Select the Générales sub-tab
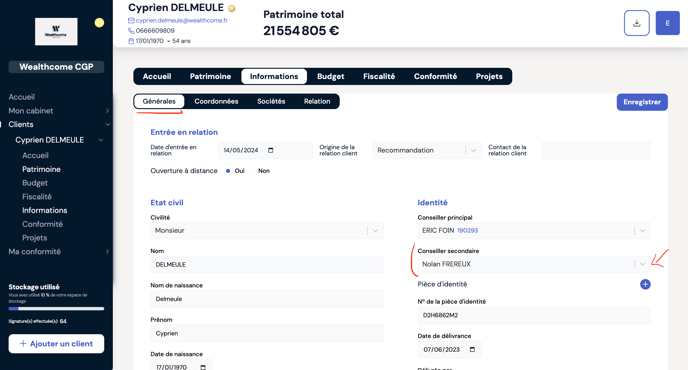The height and width of the screenshot is (370, 688). [x=159, y=101]
